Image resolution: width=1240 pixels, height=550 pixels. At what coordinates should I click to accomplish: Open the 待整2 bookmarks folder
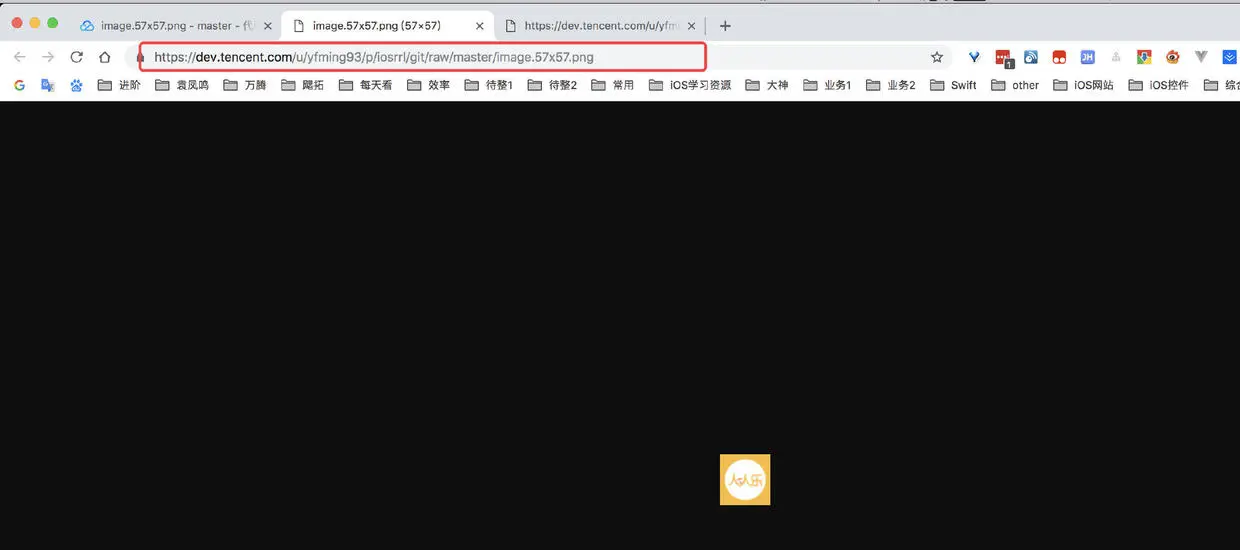[552, 85]
